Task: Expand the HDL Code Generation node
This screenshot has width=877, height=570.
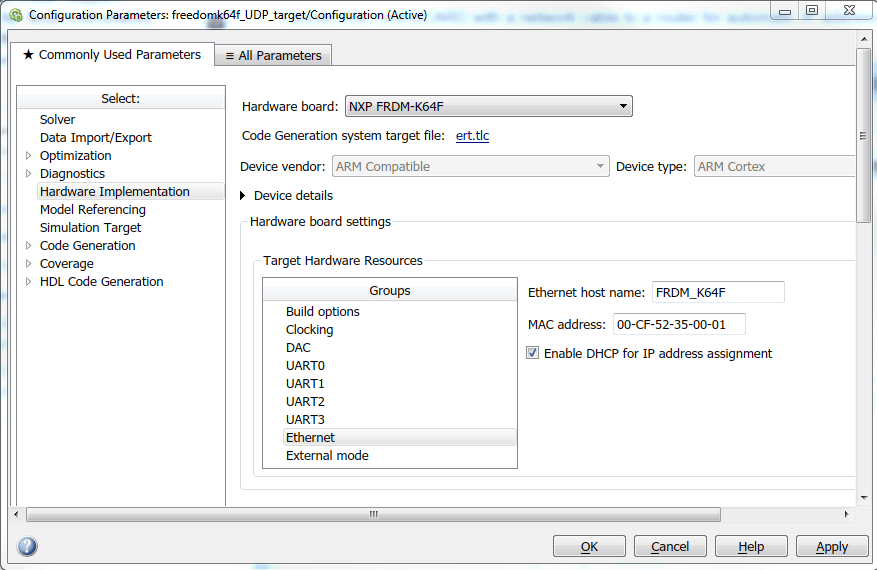Action: click(29, 281)
